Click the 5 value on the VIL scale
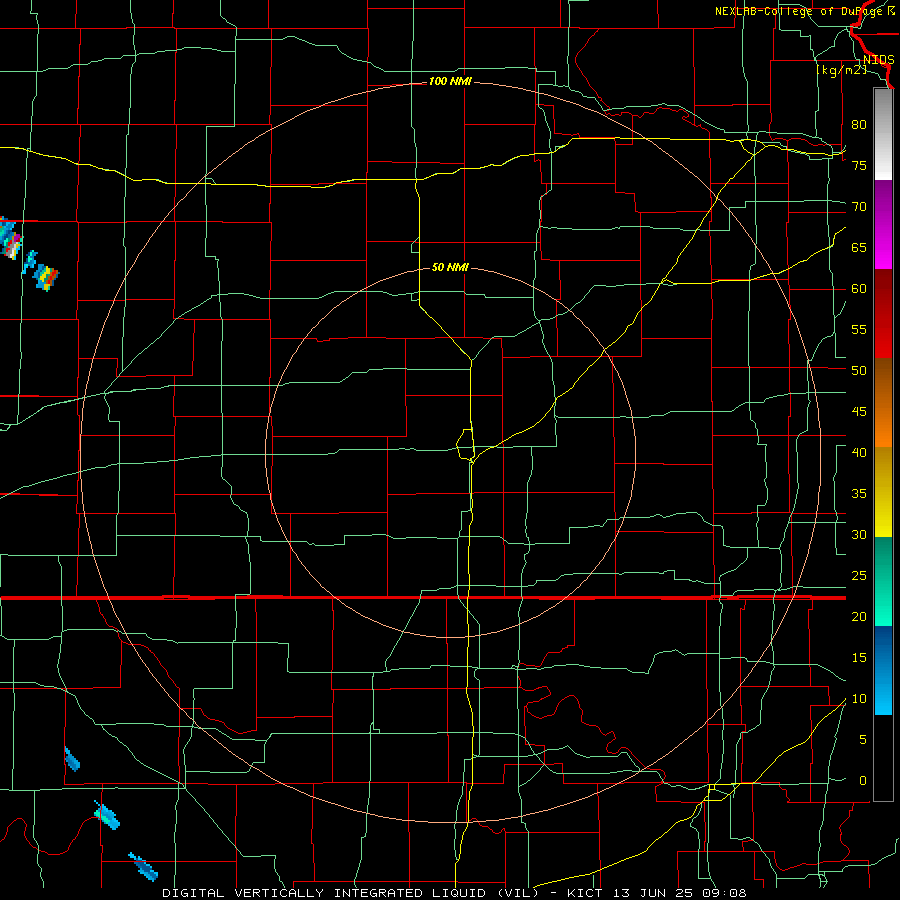This screenshot has width=900, height=900. 863,740
